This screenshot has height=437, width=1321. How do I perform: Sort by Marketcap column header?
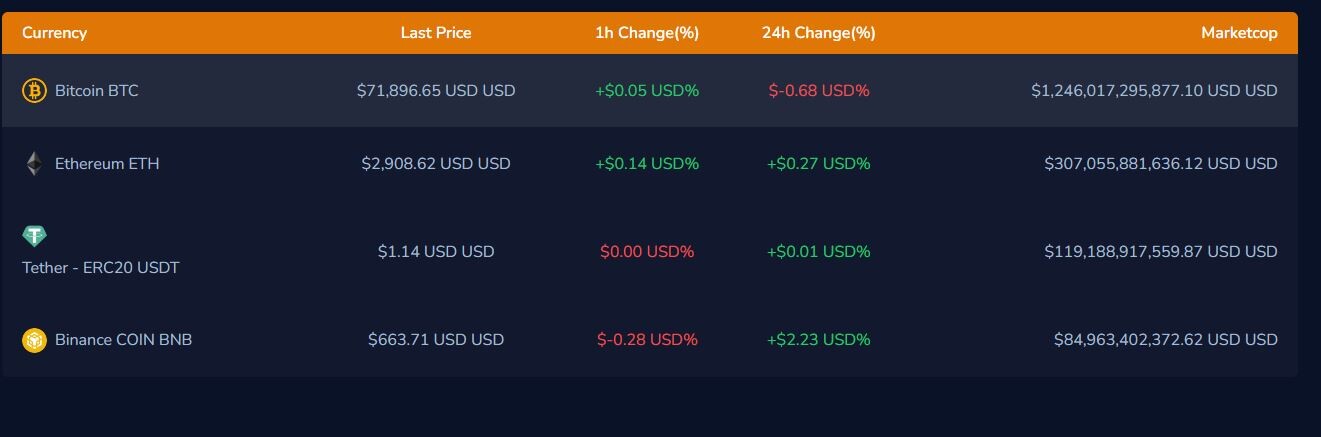tap(1239, 33)
